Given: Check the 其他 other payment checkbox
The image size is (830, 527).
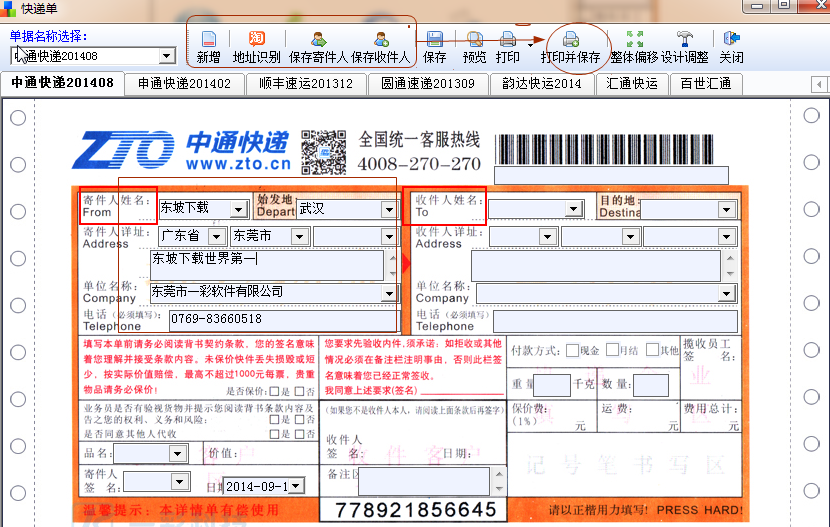Looking at the screenshot, I should pos(651,351).
